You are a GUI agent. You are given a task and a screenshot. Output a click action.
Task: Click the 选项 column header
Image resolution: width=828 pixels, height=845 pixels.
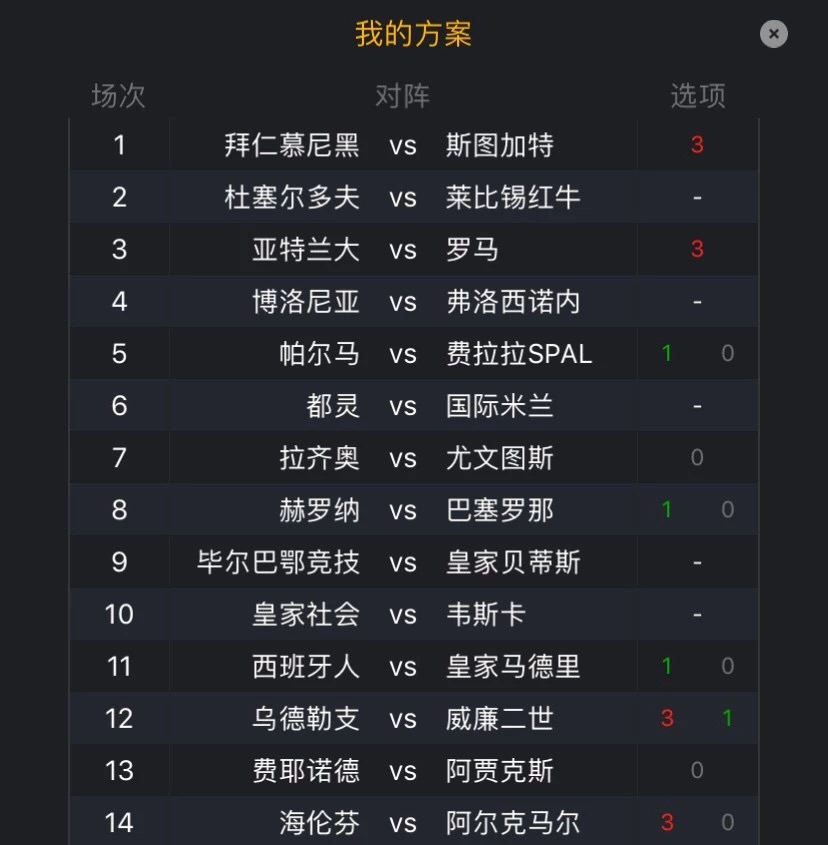(697, 96)
